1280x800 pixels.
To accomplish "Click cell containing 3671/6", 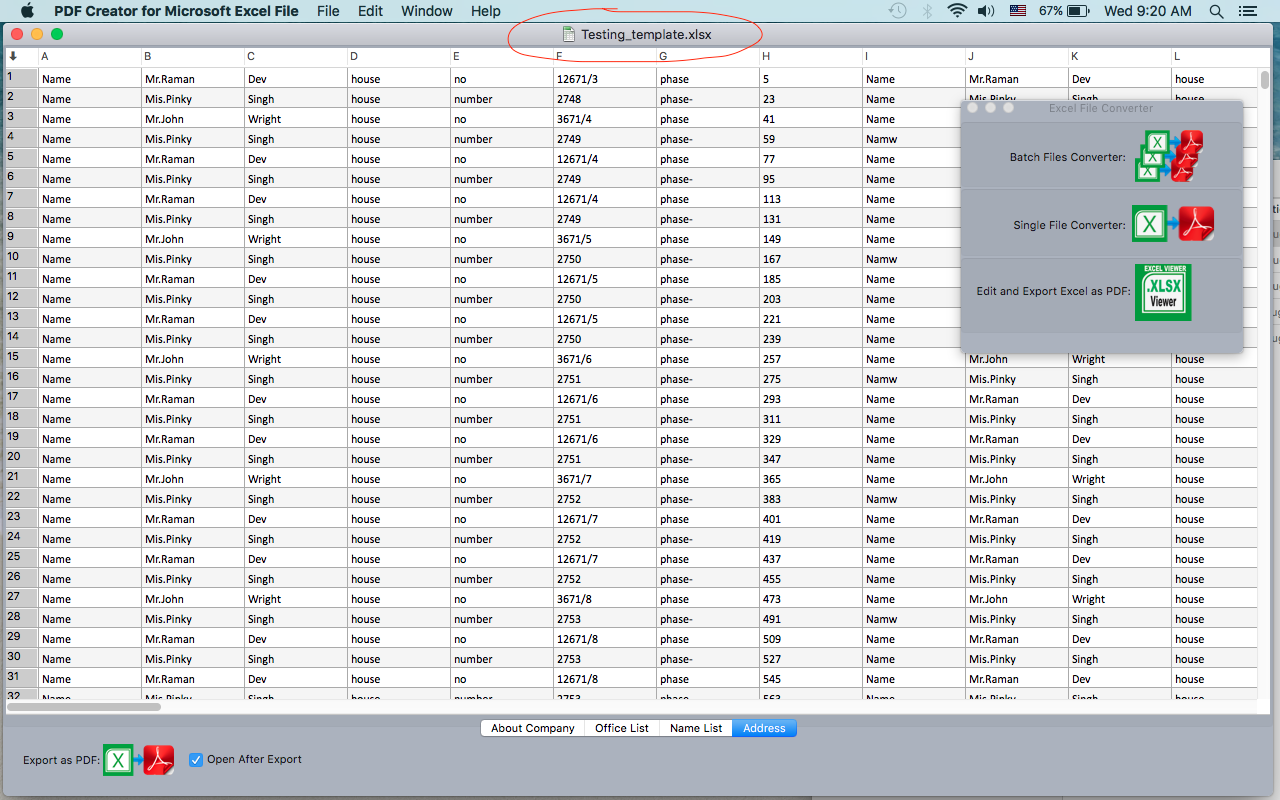I will (x=605, y=359).
